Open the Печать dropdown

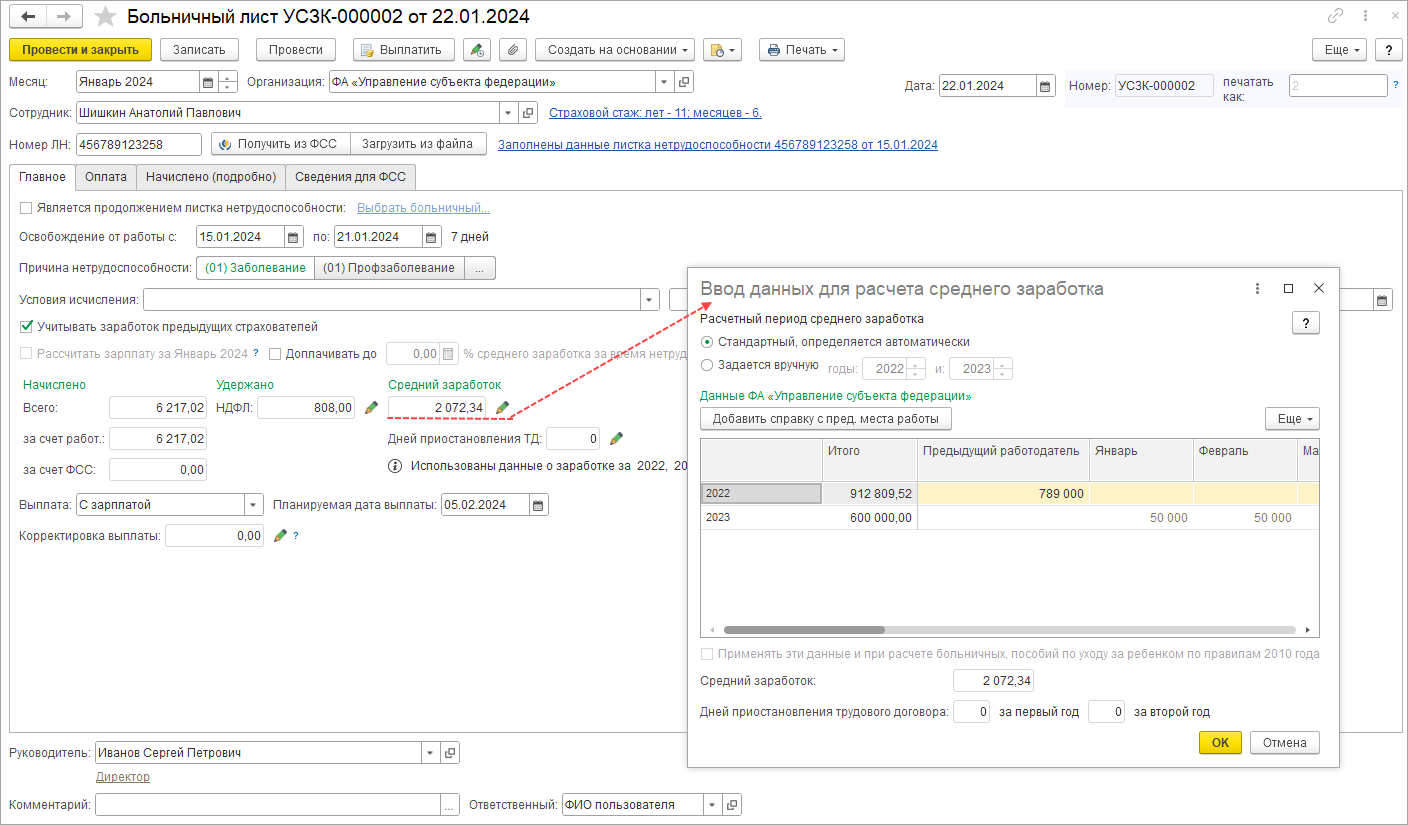[x=802, y=50]
